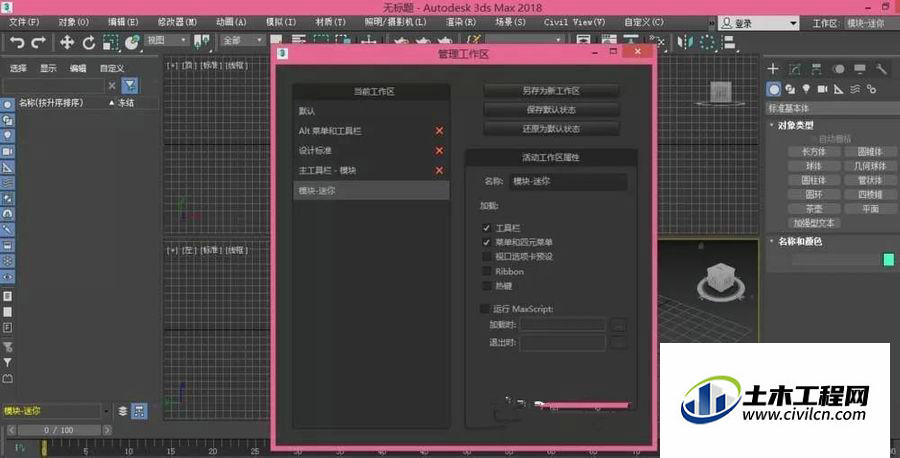
Task: Open the Display panel tab icon
Action: point(860,69)
